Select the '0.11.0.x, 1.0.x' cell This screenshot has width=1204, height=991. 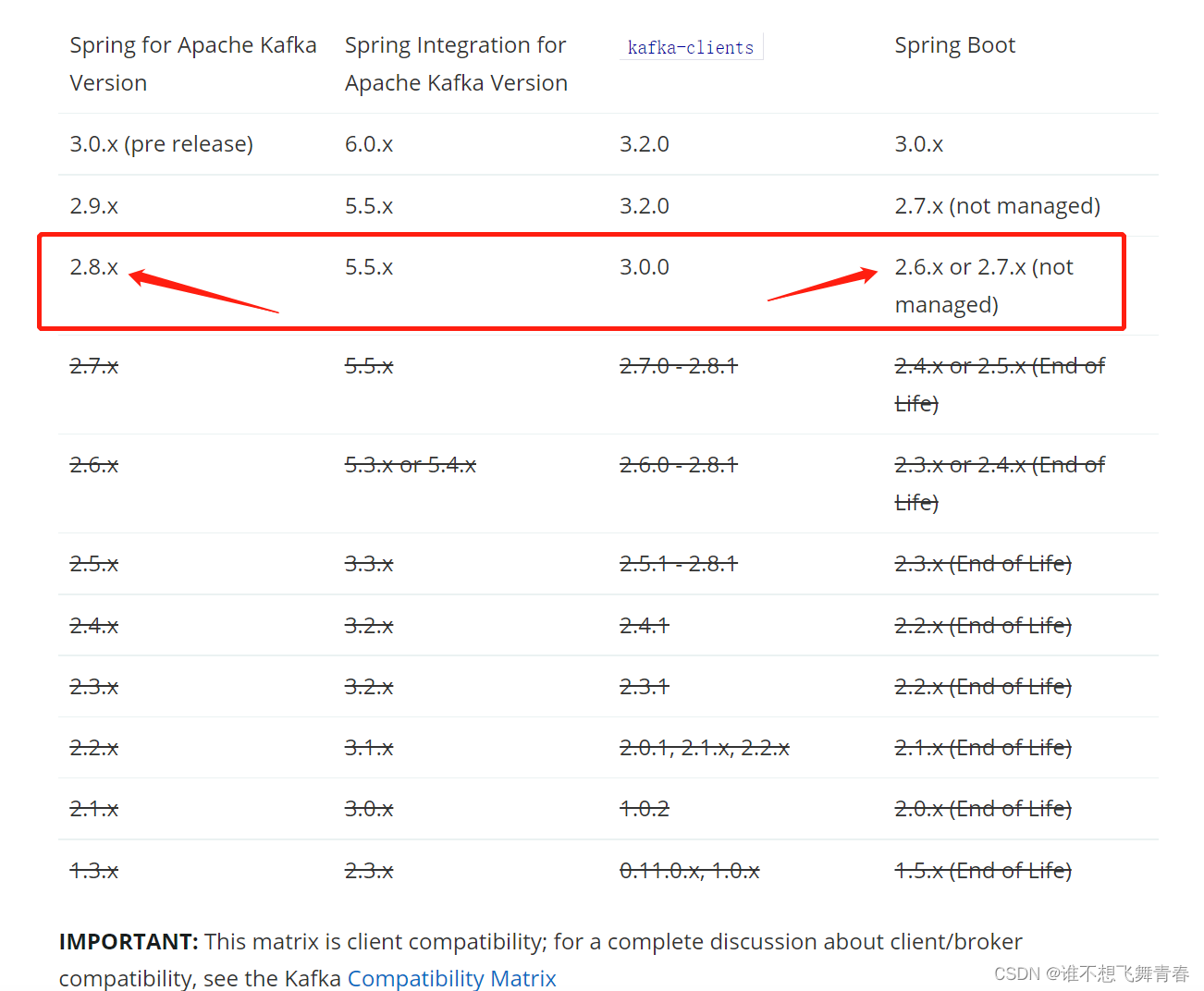point(690,871)
